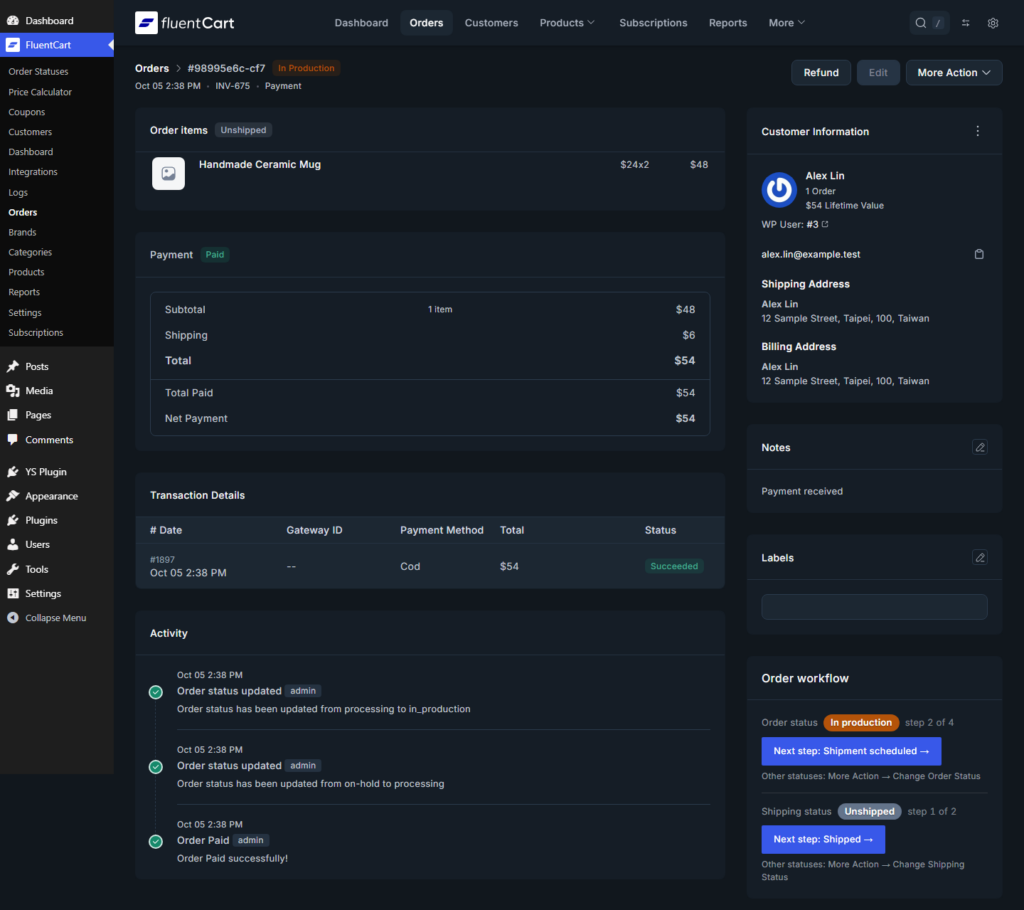Edit Labels with the pencil icon
Viewport: 1024px width, 910px height.
click(x=980, y=558)
